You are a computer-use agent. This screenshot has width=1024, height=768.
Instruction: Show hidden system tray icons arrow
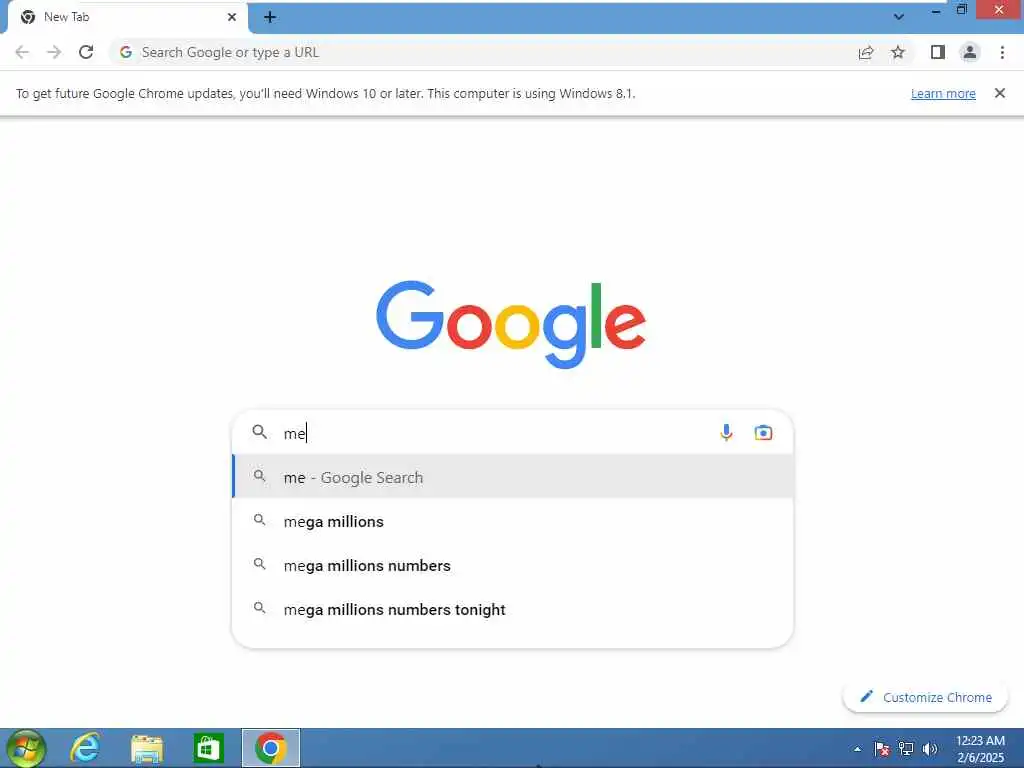coord(857,749)
